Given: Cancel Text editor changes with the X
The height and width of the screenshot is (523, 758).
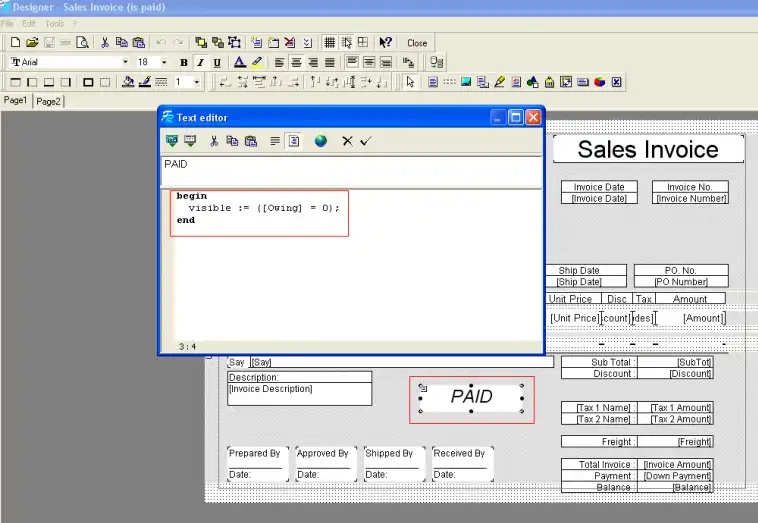Looking at the screenshot, I should (347, 141).
